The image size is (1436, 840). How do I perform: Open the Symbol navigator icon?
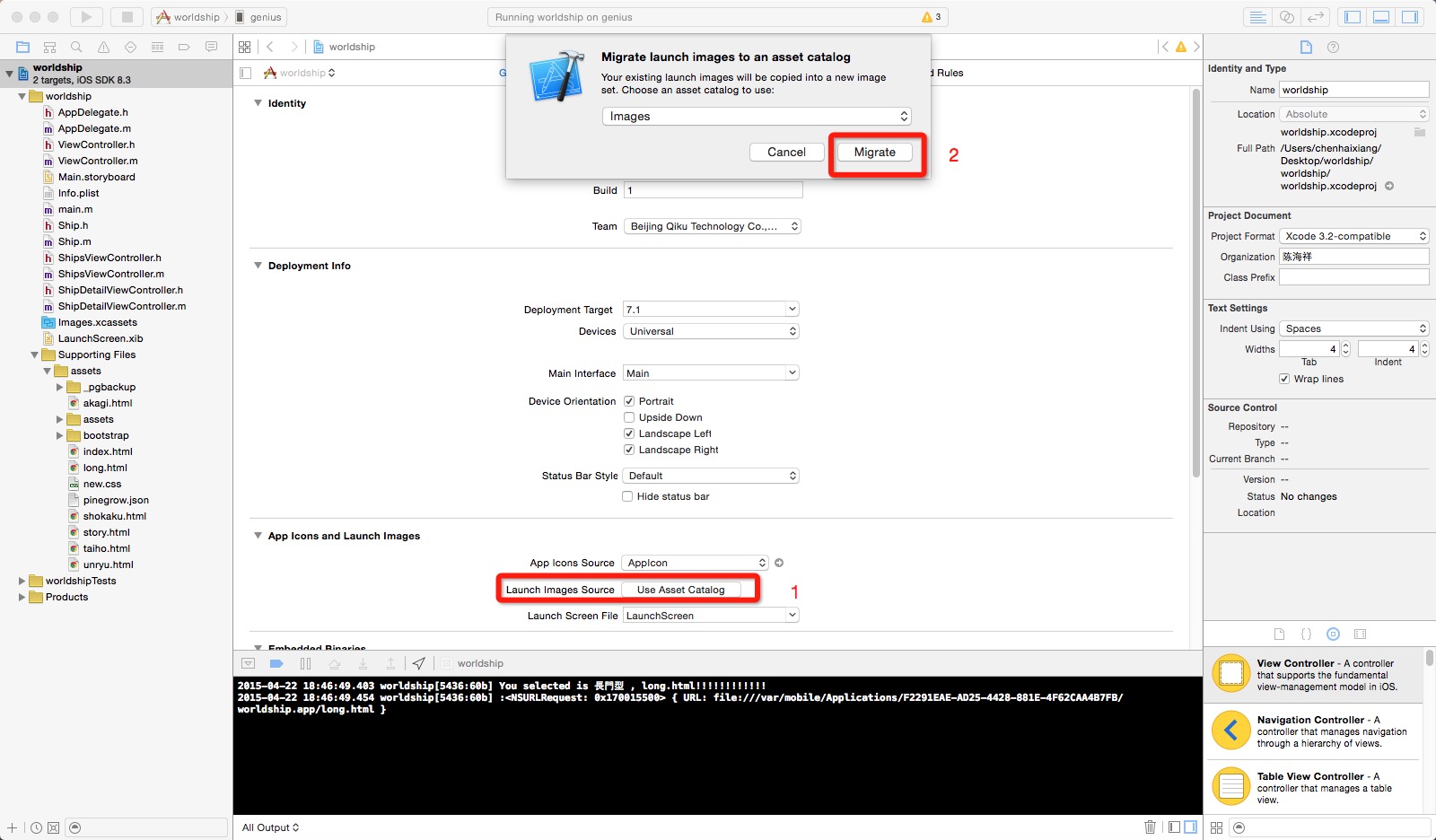point(50,47)
